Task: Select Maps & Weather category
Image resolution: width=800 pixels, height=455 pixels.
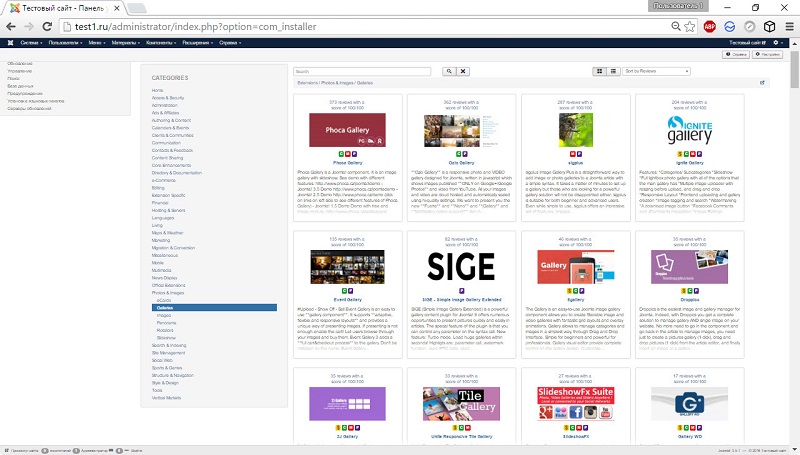Action: point(167,233)
